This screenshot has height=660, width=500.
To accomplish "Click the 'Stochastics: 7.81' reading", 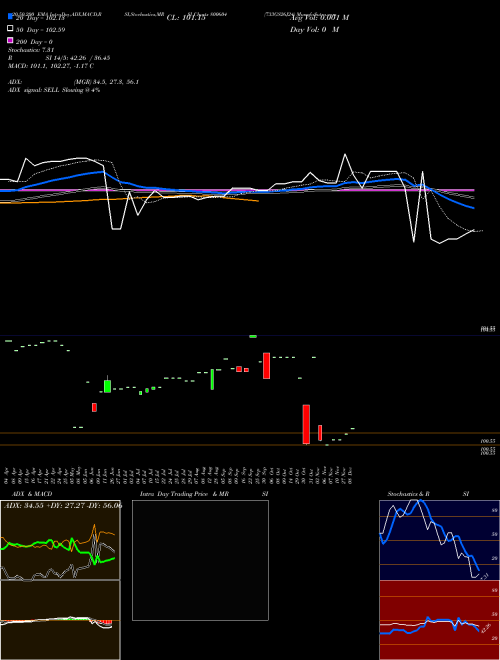I will [31, 50].
